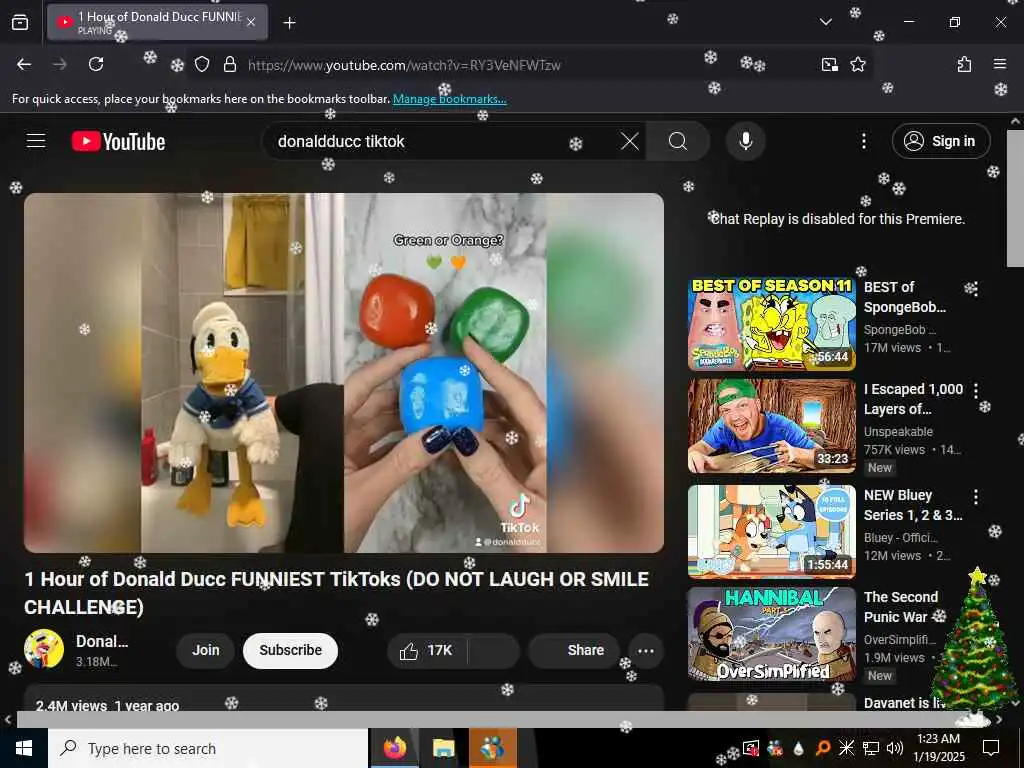The height and width of the screenshot is (768, 1024).
Task: Open the BEST OF SEASON 11 SpongeBob thumbnail
Action: [x=771, y=323]
